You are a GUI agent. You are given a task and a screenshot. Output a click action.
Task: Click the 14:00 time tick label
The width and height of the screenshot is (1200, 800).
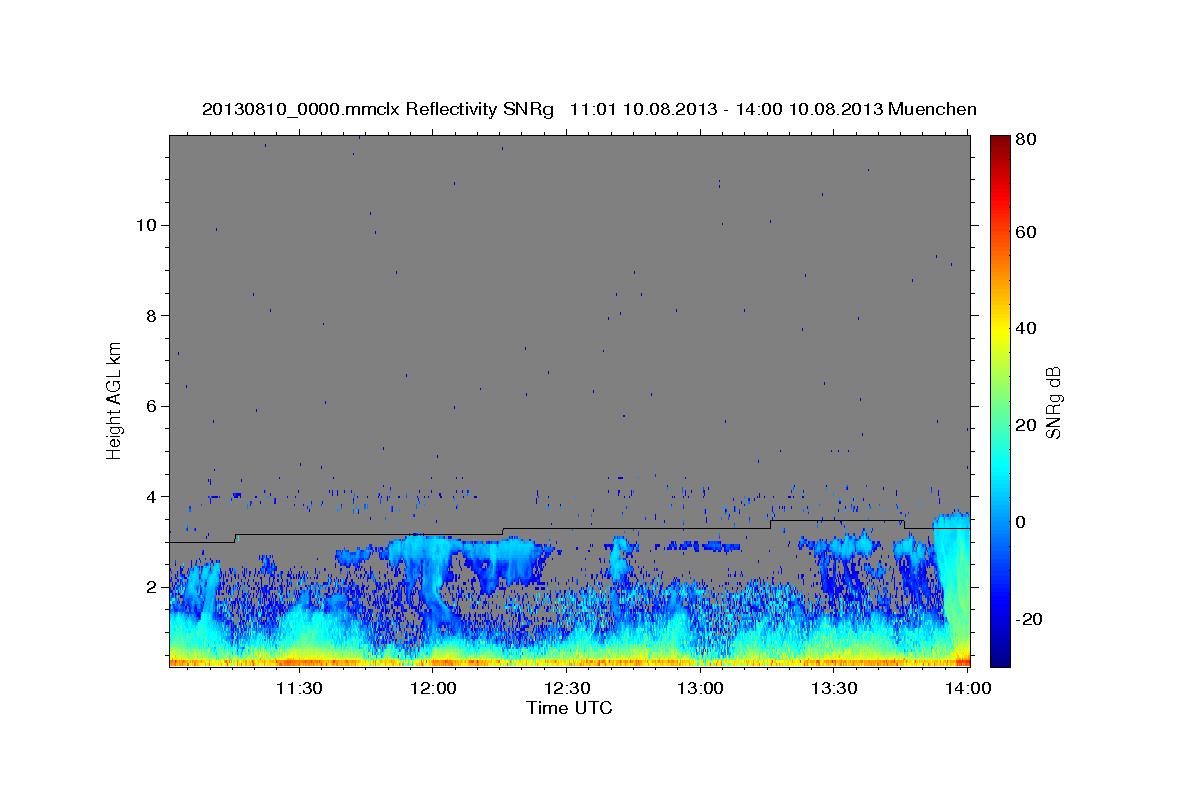pos(968,688)
